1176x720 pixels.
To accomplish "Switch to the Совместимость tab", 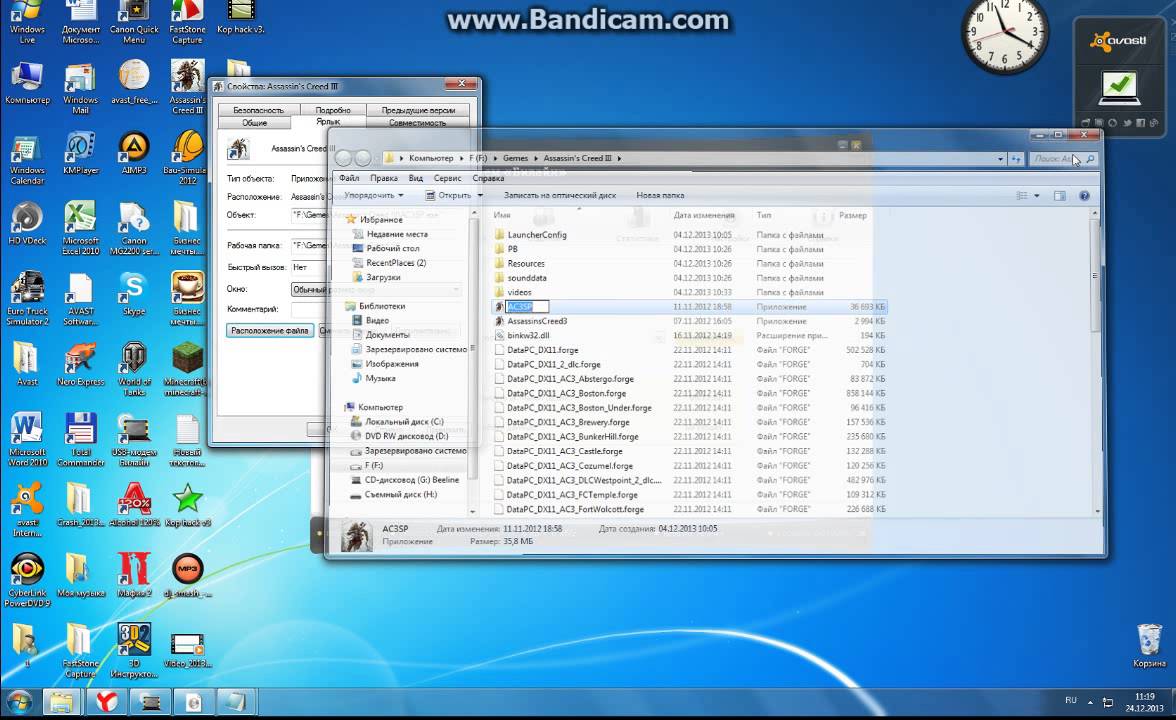I will pos(418,122).
